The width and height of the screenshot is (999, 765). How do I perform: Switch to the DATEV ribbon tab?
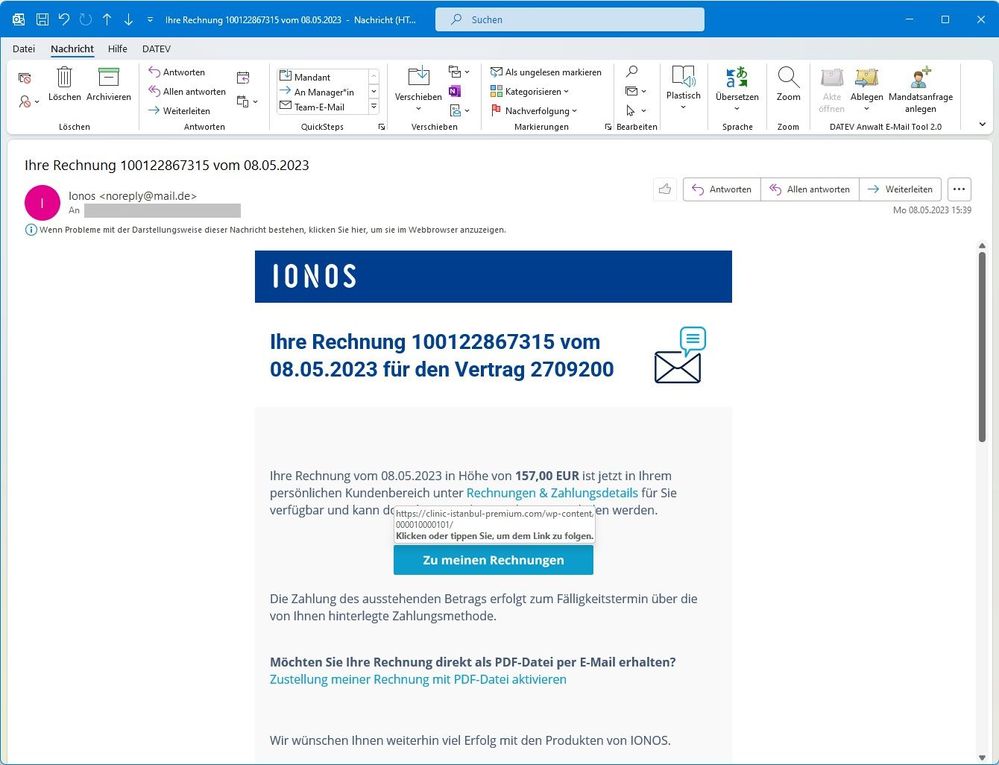click(x=156, y=48)
